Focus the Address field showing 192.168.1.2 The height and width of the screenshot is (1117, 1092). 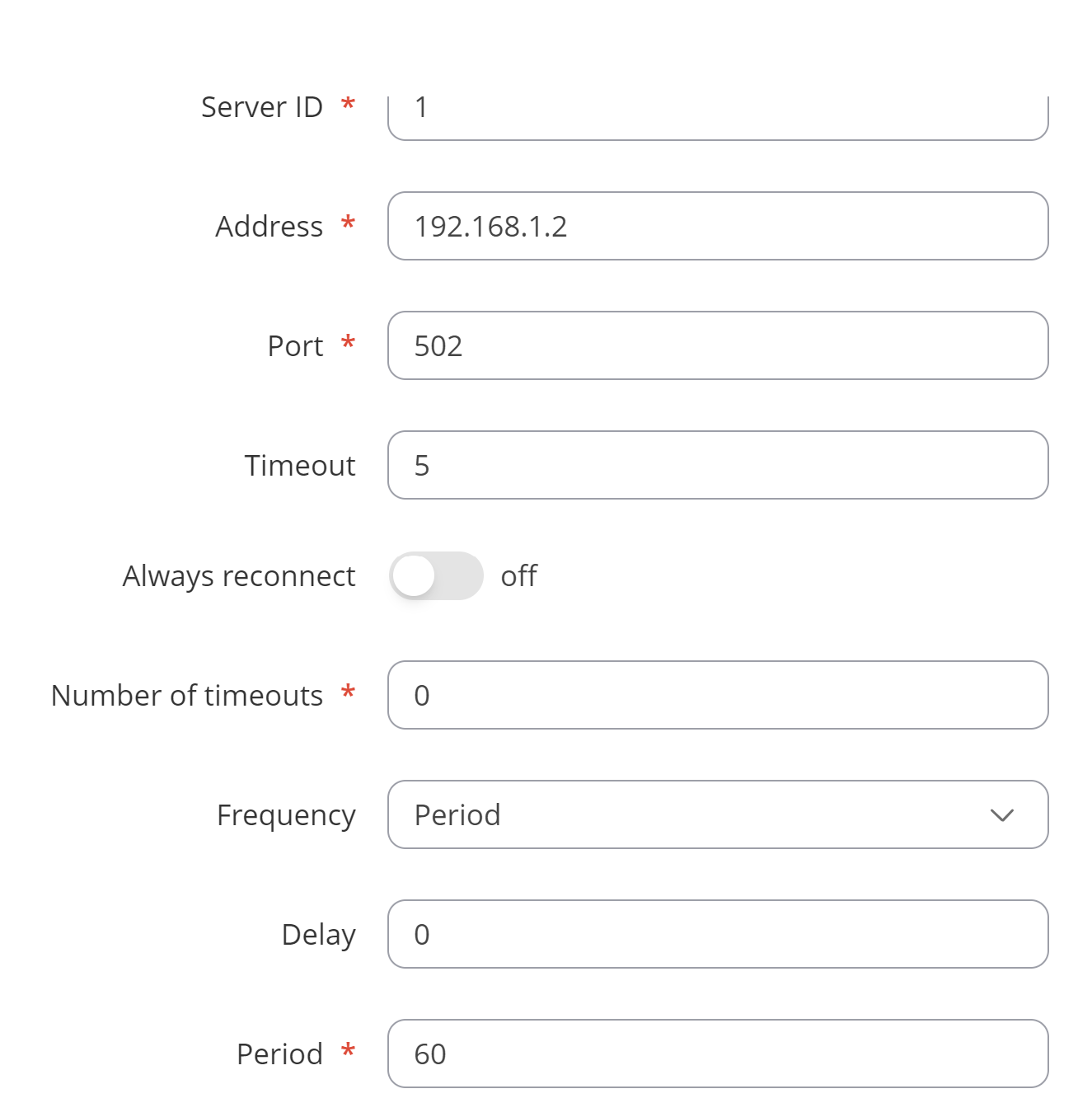tap(718, 226)
